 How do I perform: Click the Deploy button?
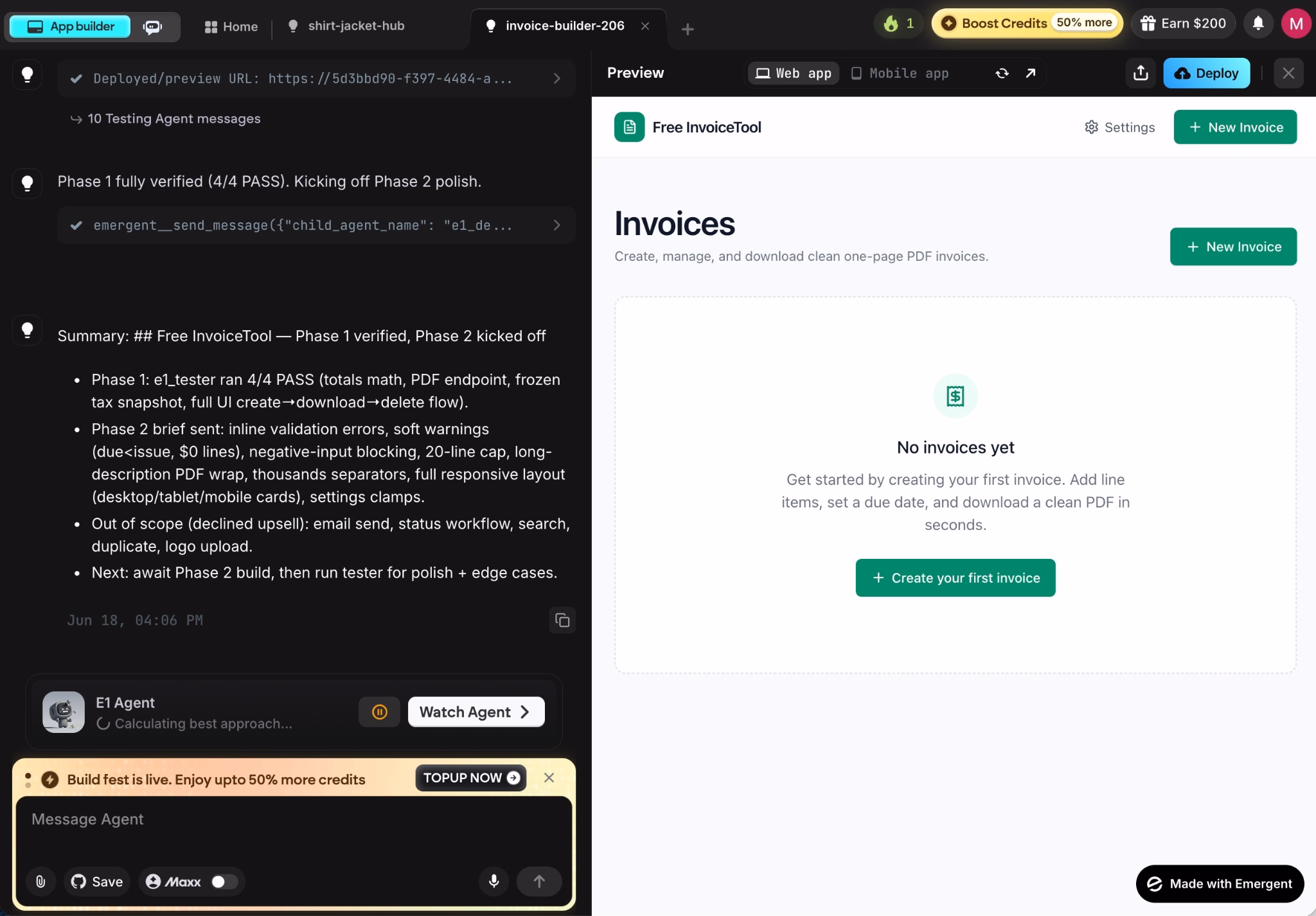coord(1206,73)
